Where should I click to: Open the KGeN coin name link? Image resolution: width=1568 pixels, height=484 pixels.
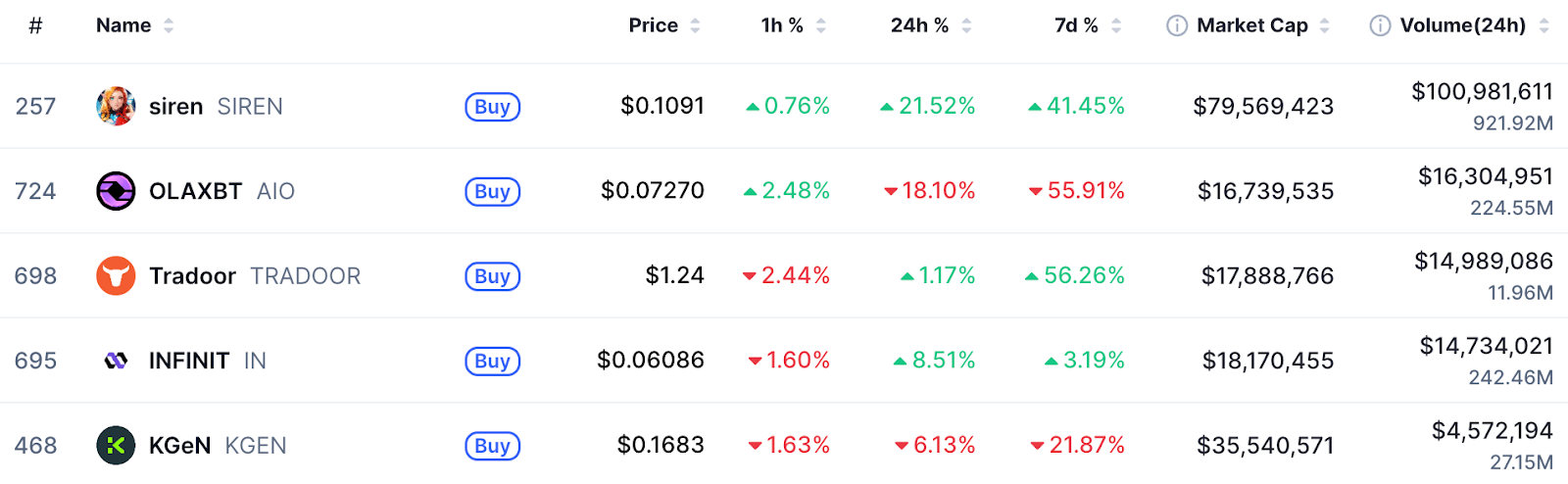click(x=179, y=446)
